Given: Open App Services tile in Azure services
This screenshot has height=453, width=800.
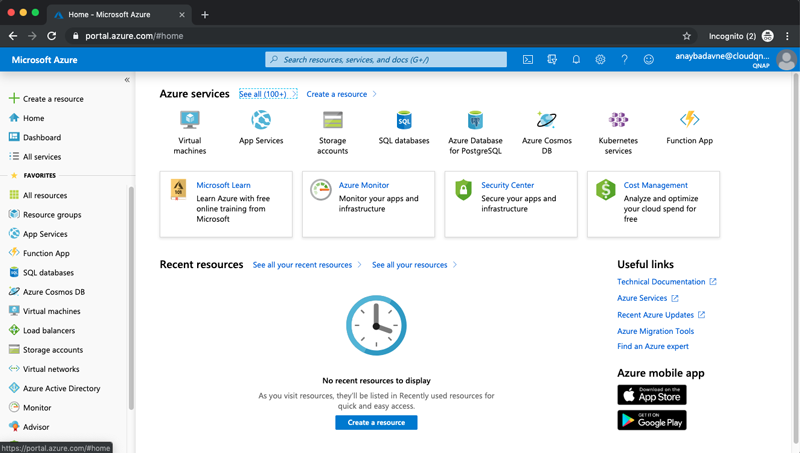Looking at the screenshot, I should (x=261, y=128).
